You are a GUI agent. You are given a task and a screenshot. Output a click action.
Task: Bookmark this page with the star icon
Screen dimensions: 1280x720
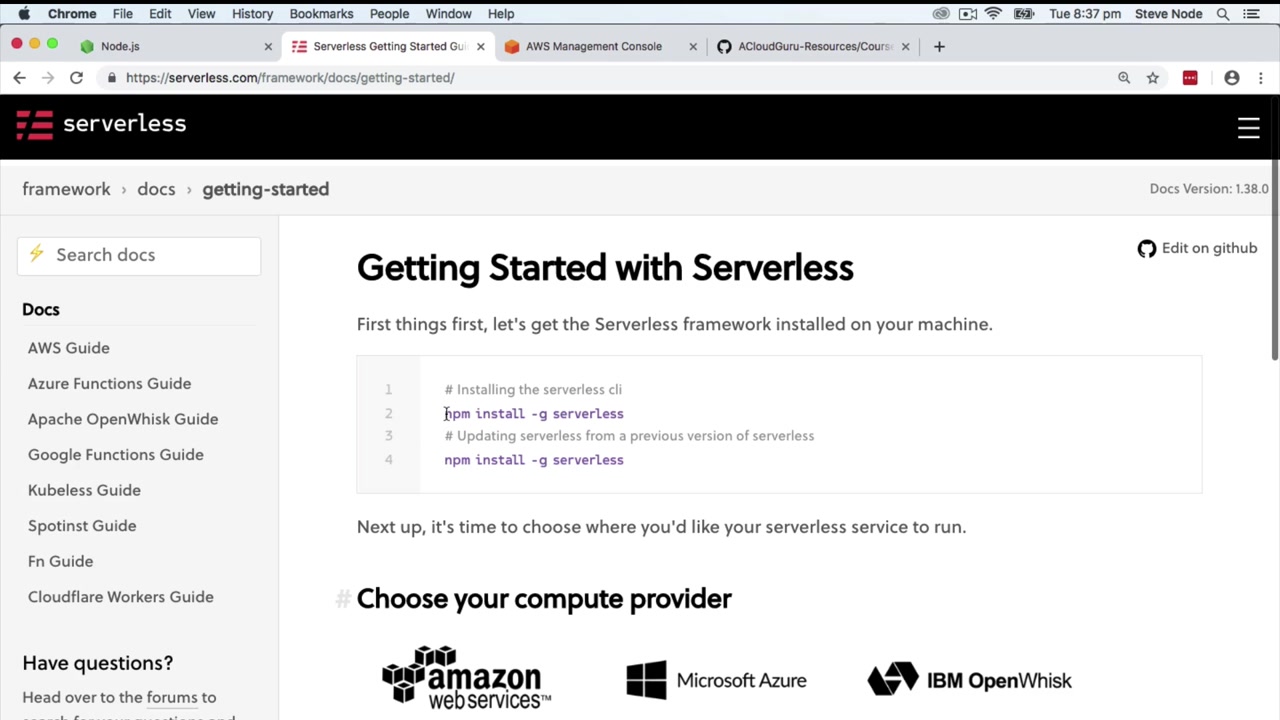1153,78
